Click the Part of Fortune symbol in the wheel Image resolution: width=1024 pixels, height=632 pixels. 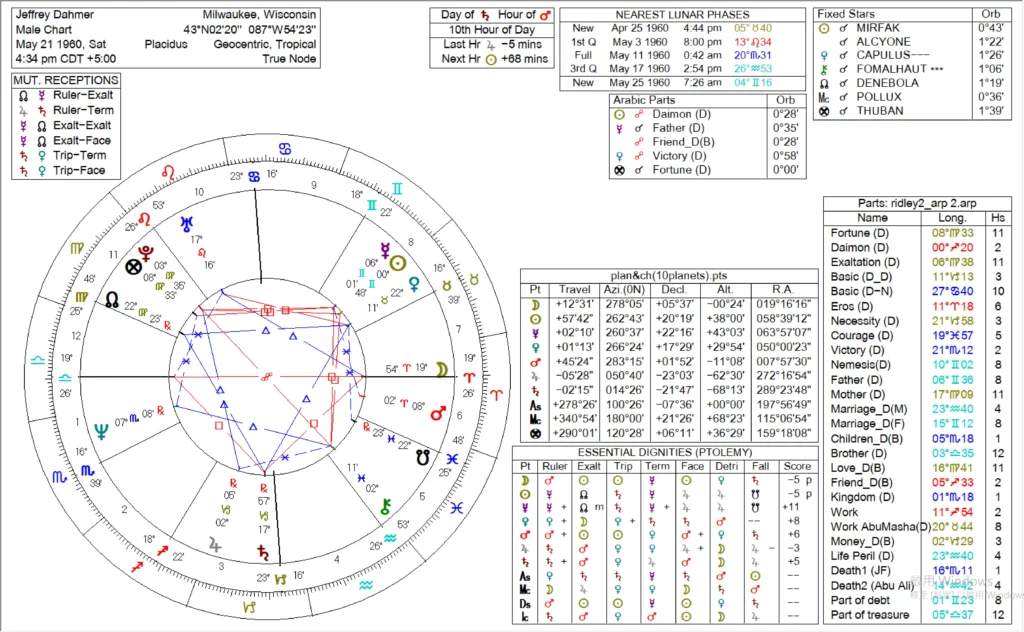(x=131, y=267)
